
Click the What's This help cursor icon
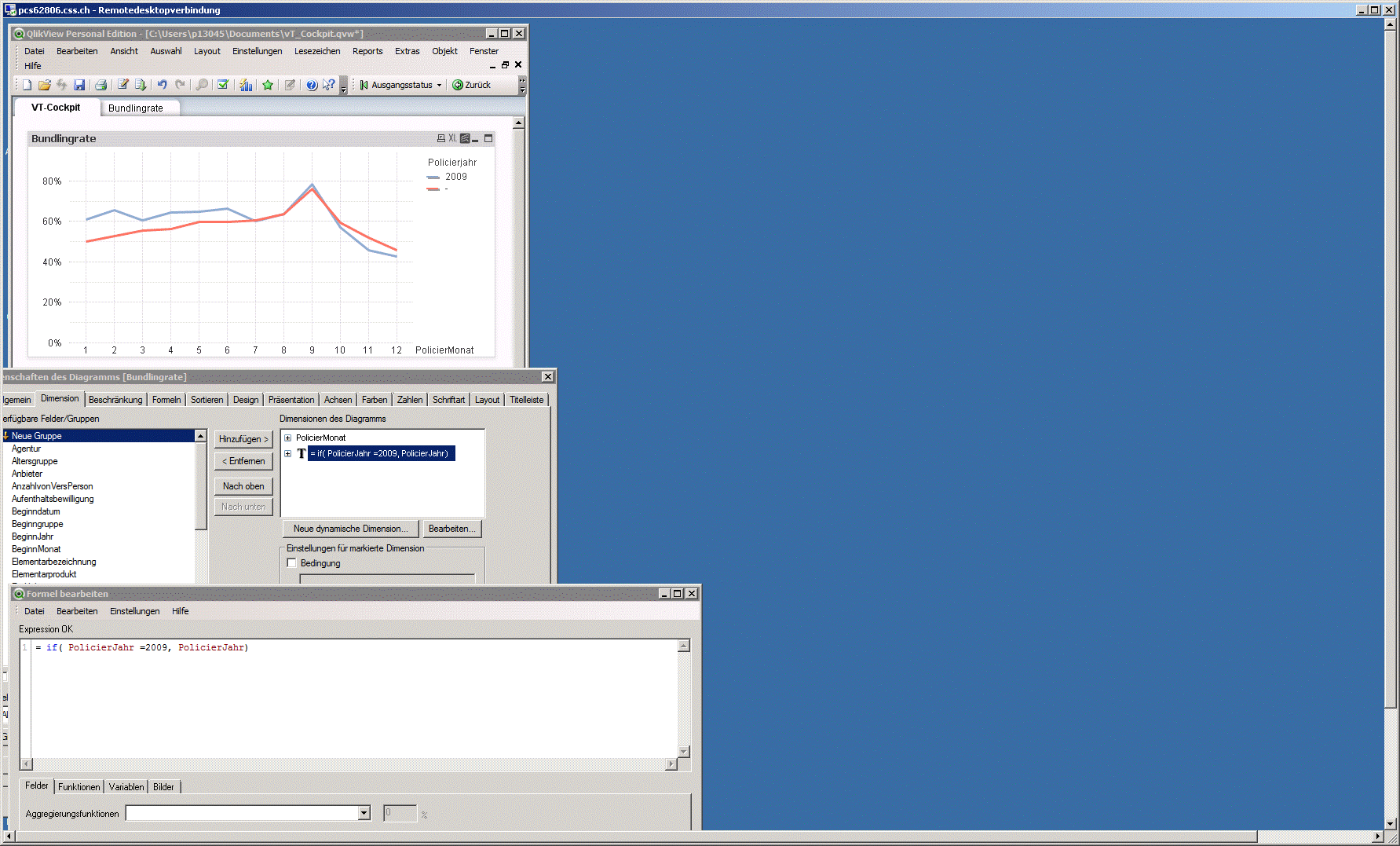click(x=329, y=85)
